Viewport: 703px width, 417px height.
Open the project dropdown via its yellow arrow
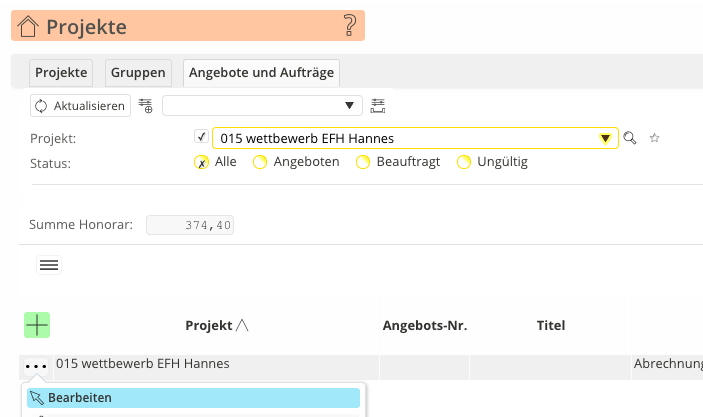tap(605, 139)
